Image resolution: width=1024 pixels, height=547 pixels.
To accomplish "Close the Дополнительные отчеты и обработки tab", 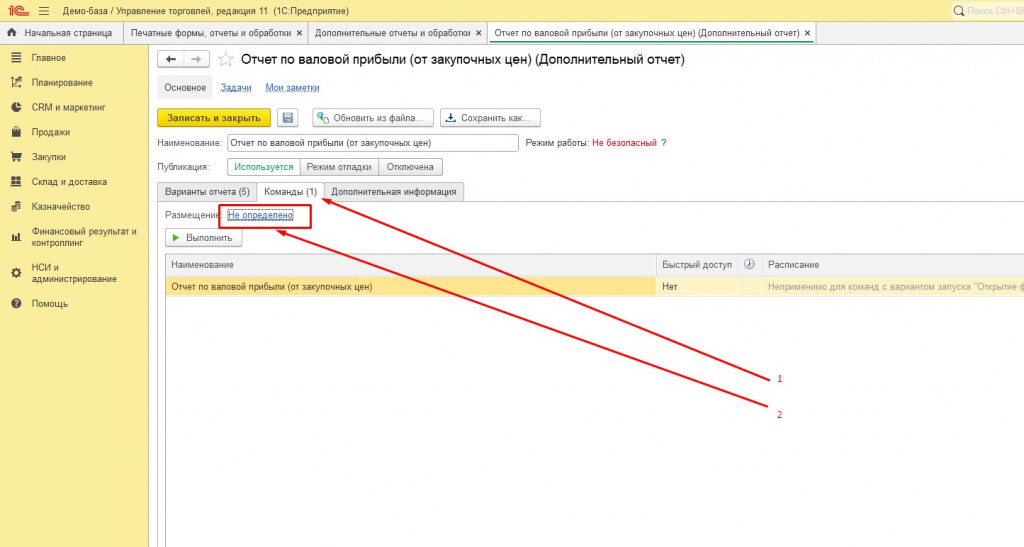I will (x=479, y=33).
